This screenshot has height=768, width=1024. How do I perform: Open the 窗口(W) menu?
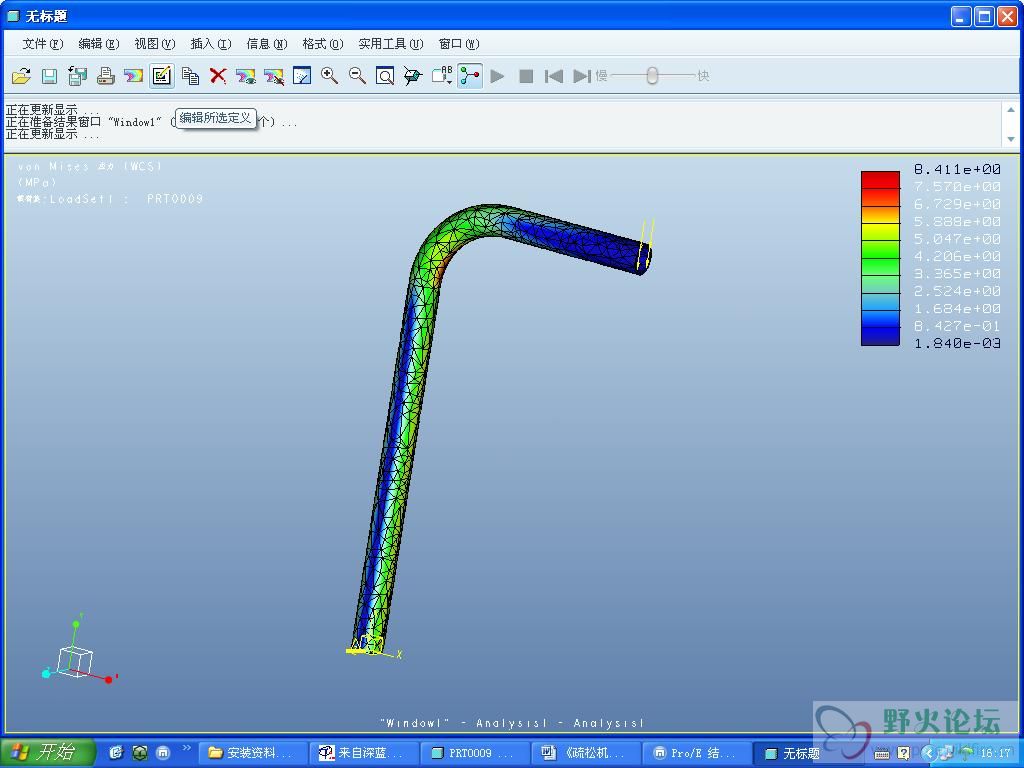[458, 44]
